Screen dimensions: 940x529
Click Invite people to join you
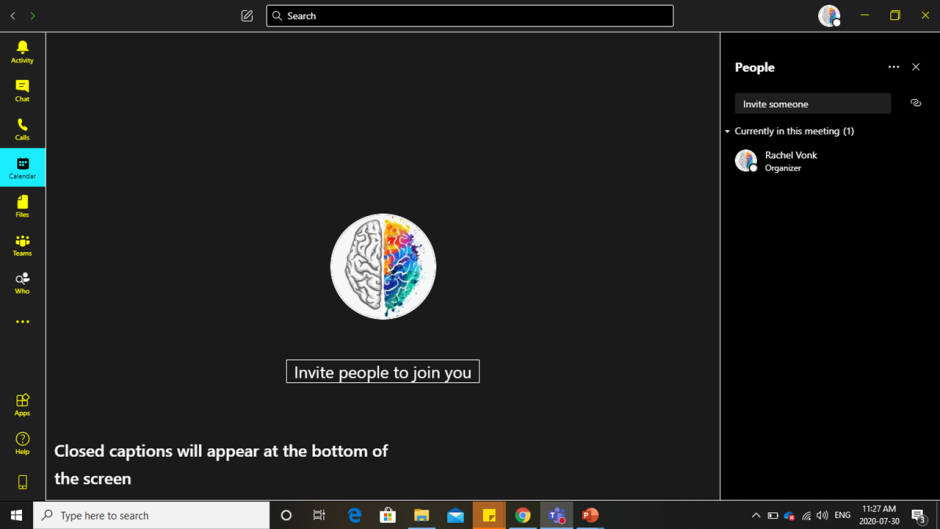[382, 372]
